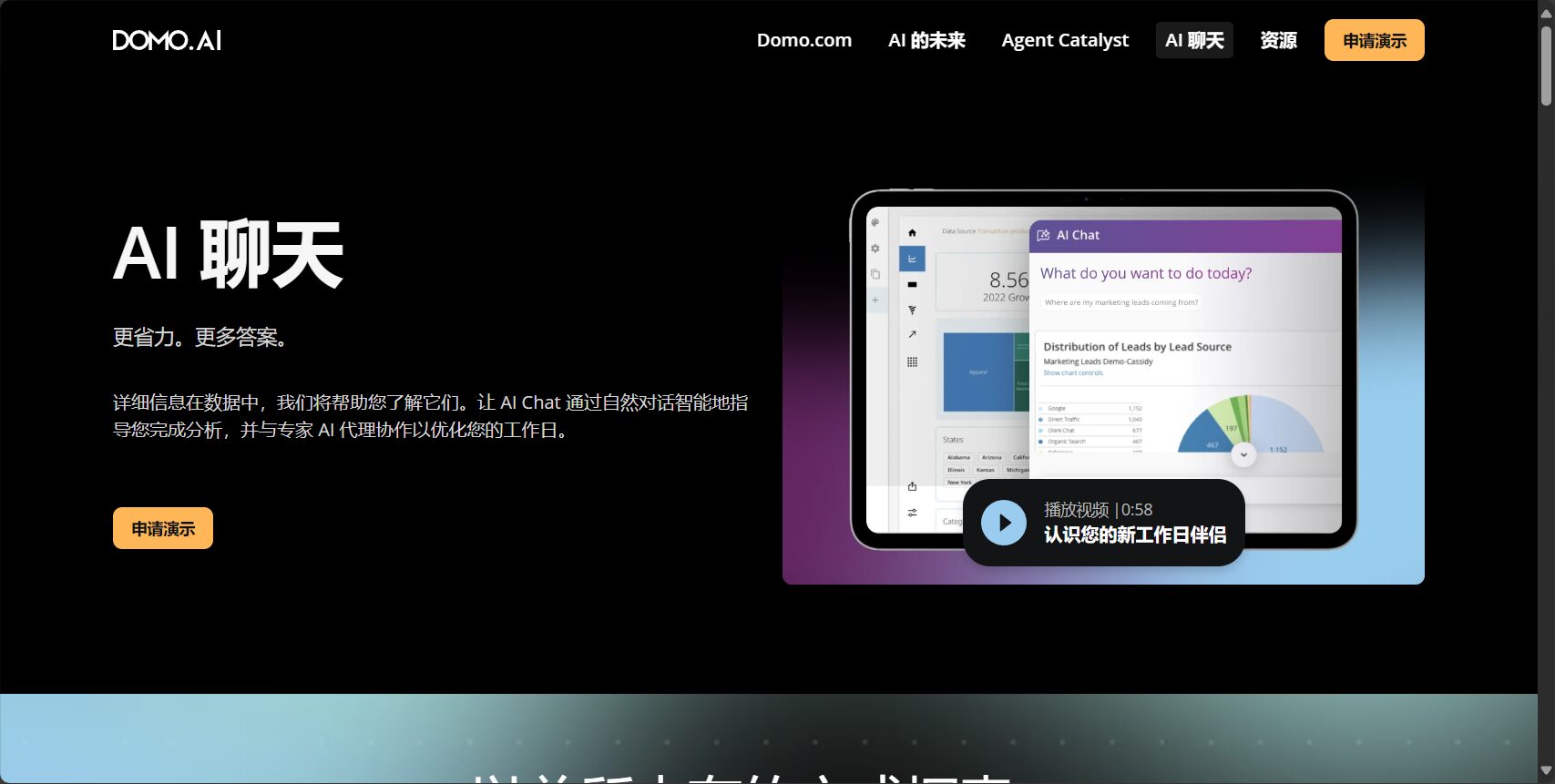Image resolution: width=1555 pixels, height=784 pixels.
Task: Expand the round chevron-down button on chart
Action: tap(1243, 454)
